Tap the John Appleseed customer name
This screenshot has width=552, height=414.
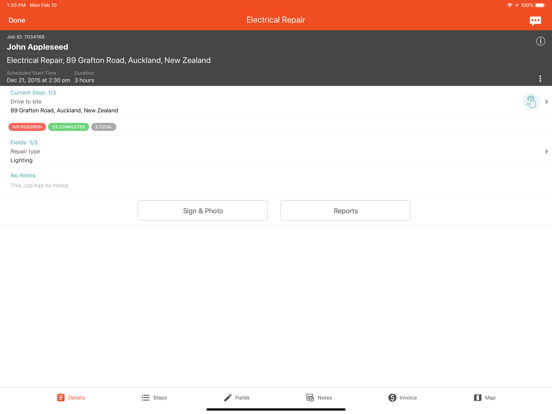[37, 47]
